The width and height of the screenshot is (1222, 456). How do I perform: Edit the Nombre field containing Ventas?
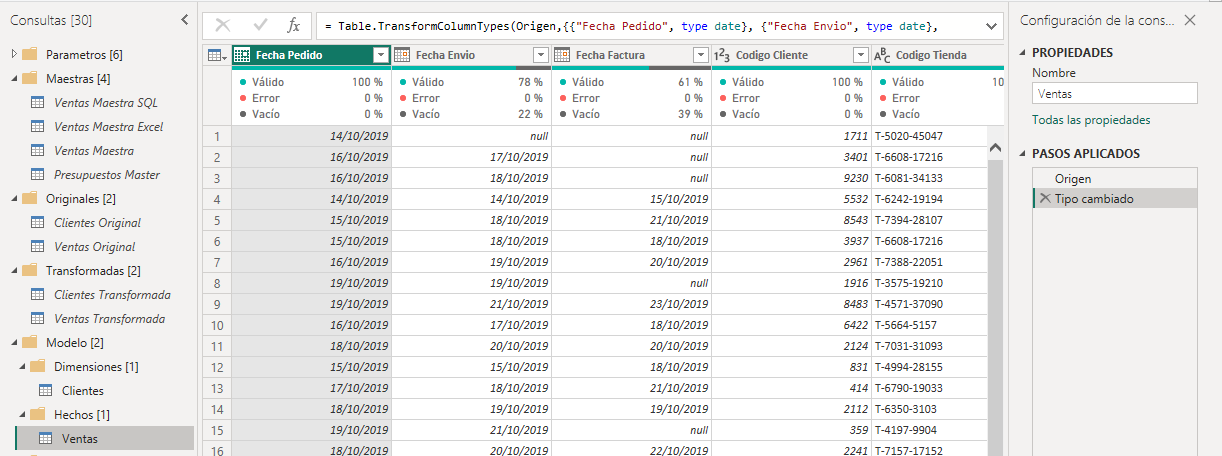pos(1114,93)
